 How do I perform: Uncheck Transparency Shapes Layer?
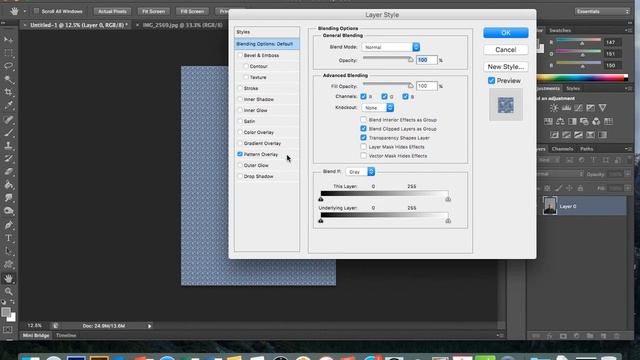tap(363, 138)
